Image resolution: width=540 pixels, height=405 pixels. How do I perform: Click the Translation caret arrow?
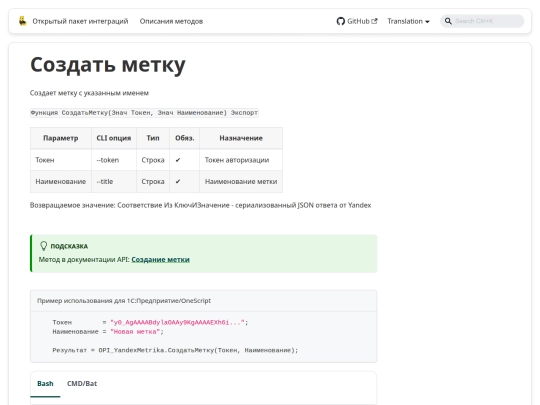[x=427, y=22]
